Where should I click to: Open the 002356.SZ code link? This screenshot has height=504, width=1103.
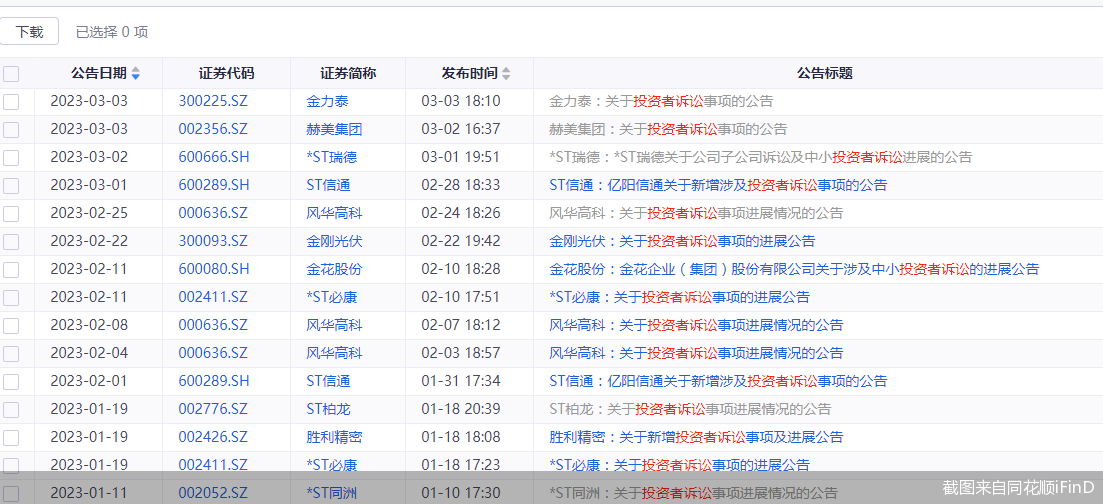point(213,129)
